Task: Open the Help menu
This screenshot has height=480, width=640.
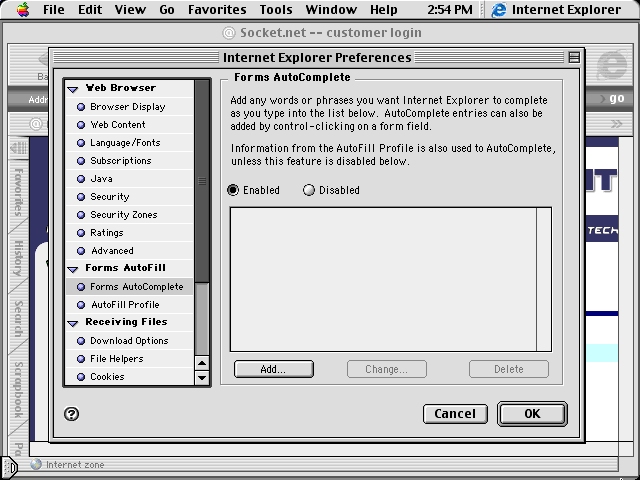Action: [383, 9]
